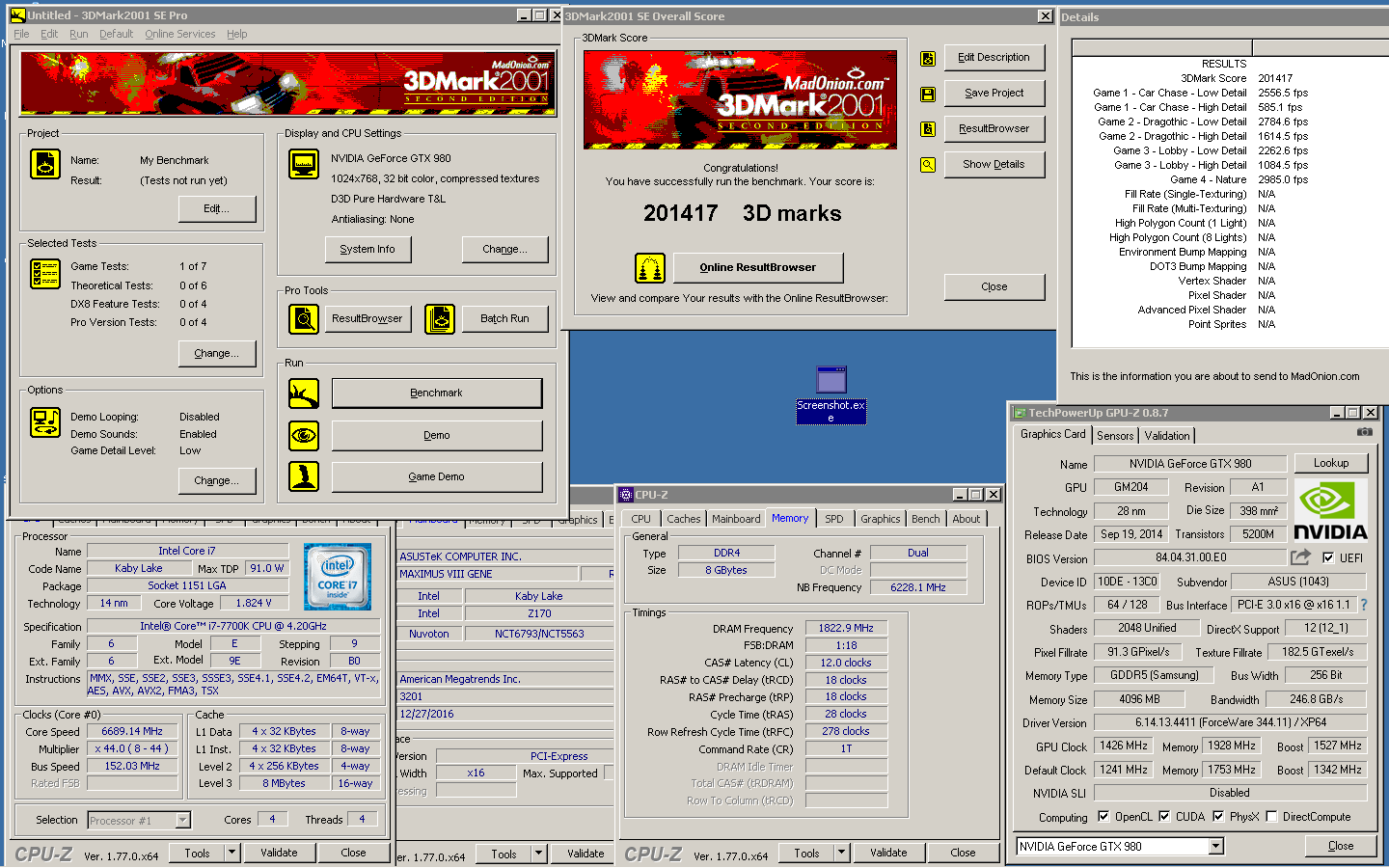Click the monitor icon in Display and CPU Settings

pyautogui.click(x=304, y=164)
